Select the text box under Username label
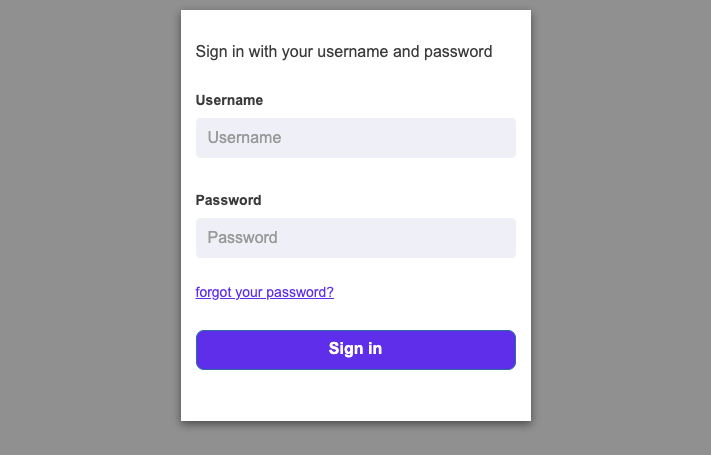This screenshot has width=711, height=455. pyautogui.click(x=355, y=138)
